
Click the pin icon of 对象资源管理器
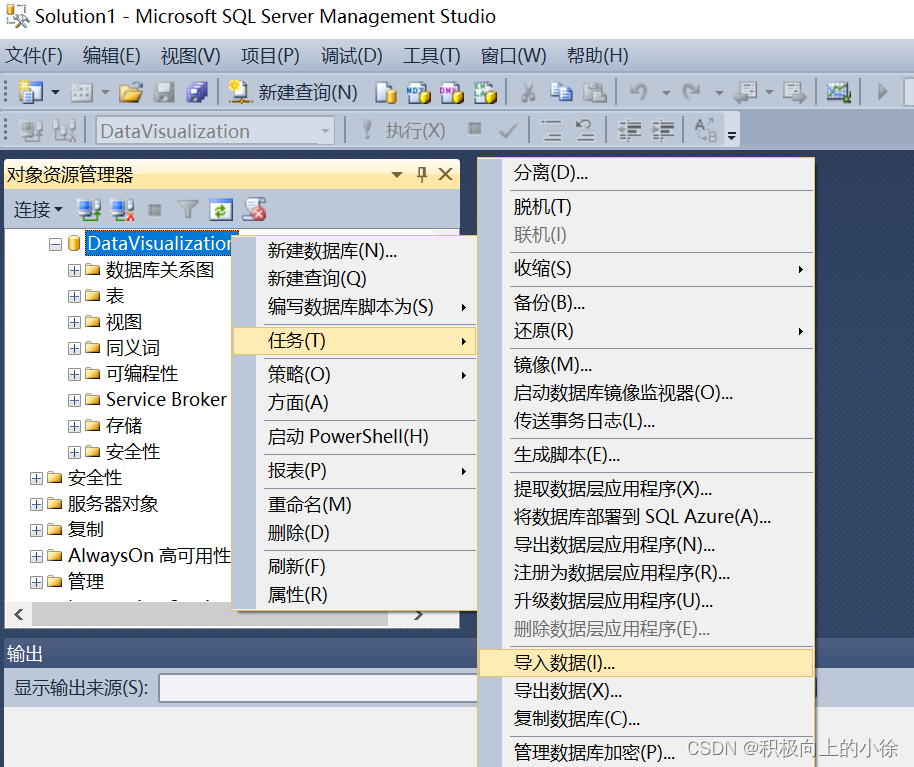pos(422,174)
